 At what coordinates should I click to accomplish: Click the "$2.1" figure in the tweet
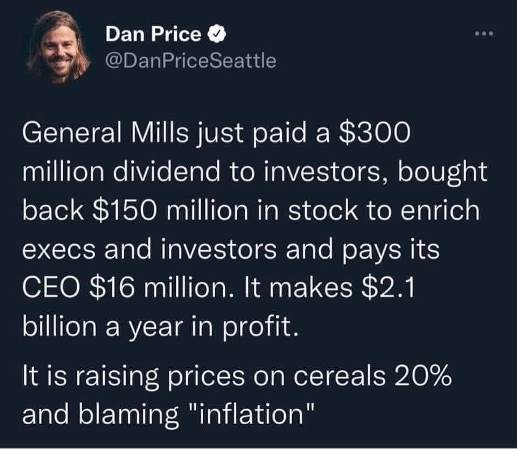click(x=388, y=288)
